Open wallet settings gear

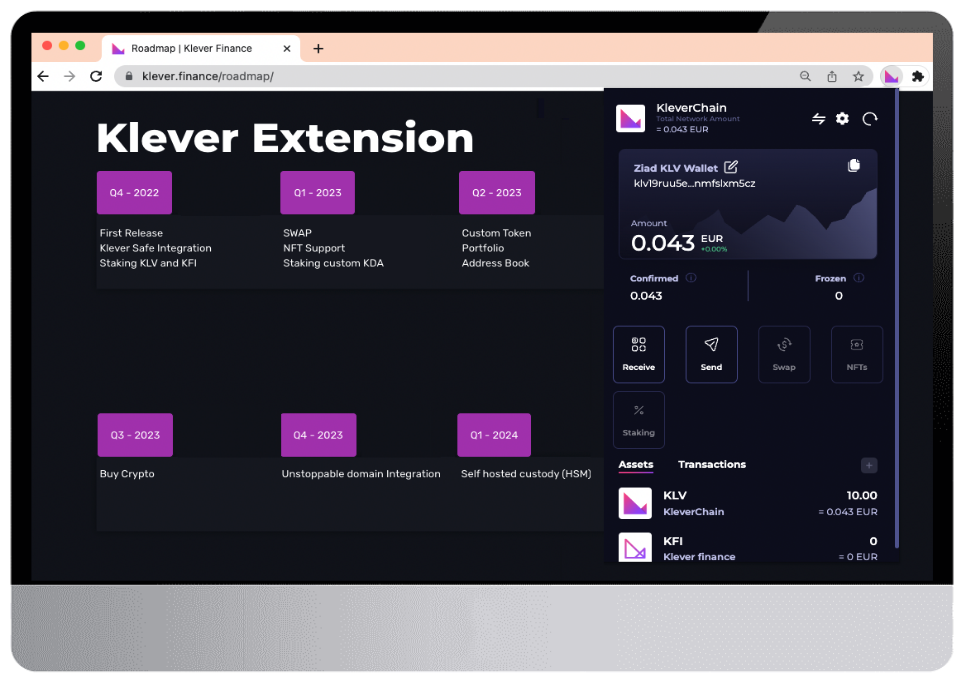pyautogui.click(x=843, y=118)
